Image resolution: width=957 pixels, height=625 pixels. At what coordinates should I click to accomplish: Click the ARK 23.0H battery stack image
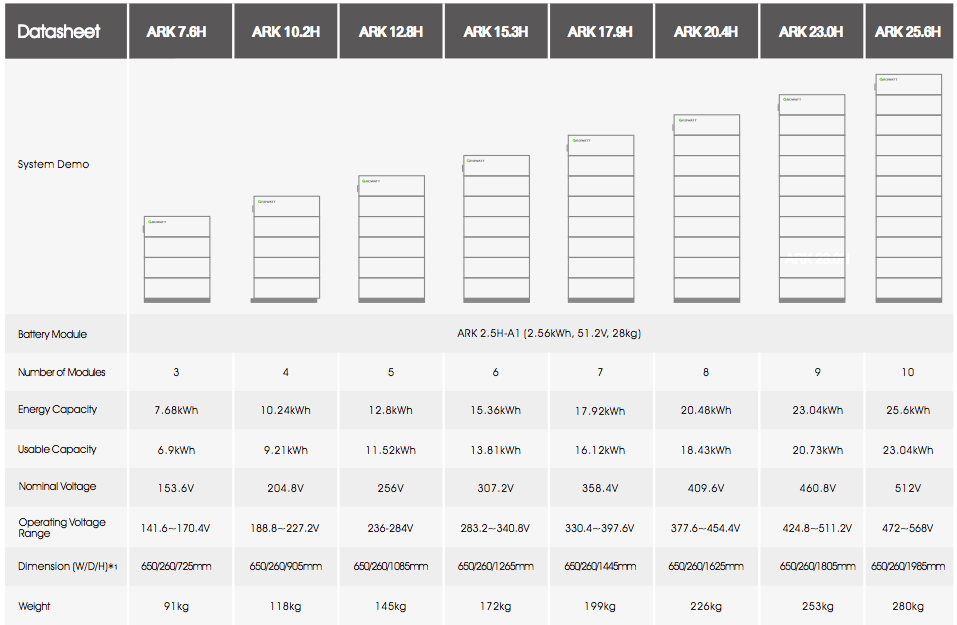point(812,198)
